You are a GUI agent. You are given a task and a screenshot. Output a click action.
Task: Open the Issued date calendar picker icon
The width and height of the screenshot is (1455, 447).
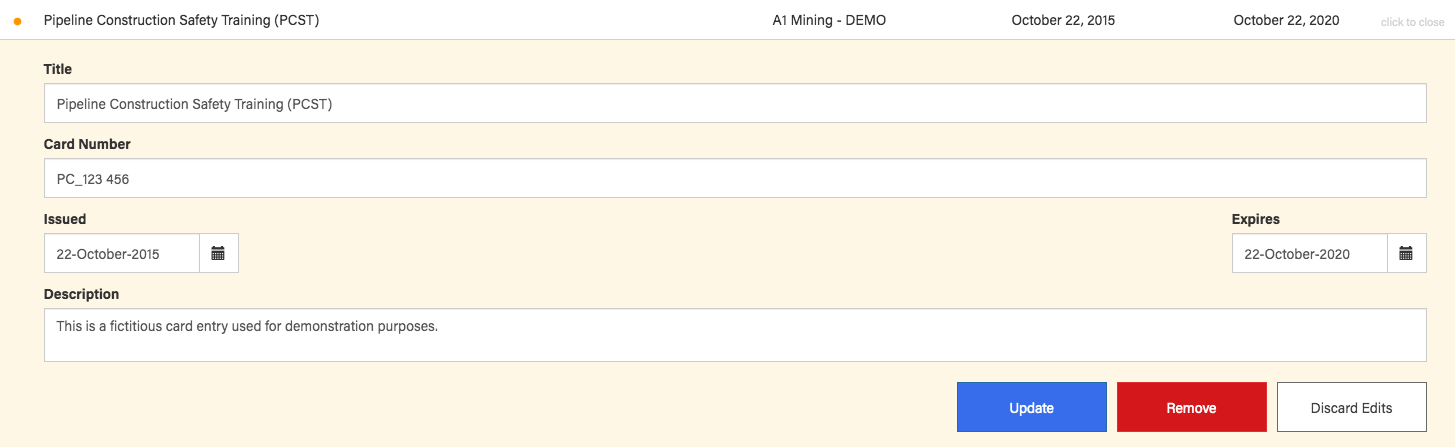[219, 254]
